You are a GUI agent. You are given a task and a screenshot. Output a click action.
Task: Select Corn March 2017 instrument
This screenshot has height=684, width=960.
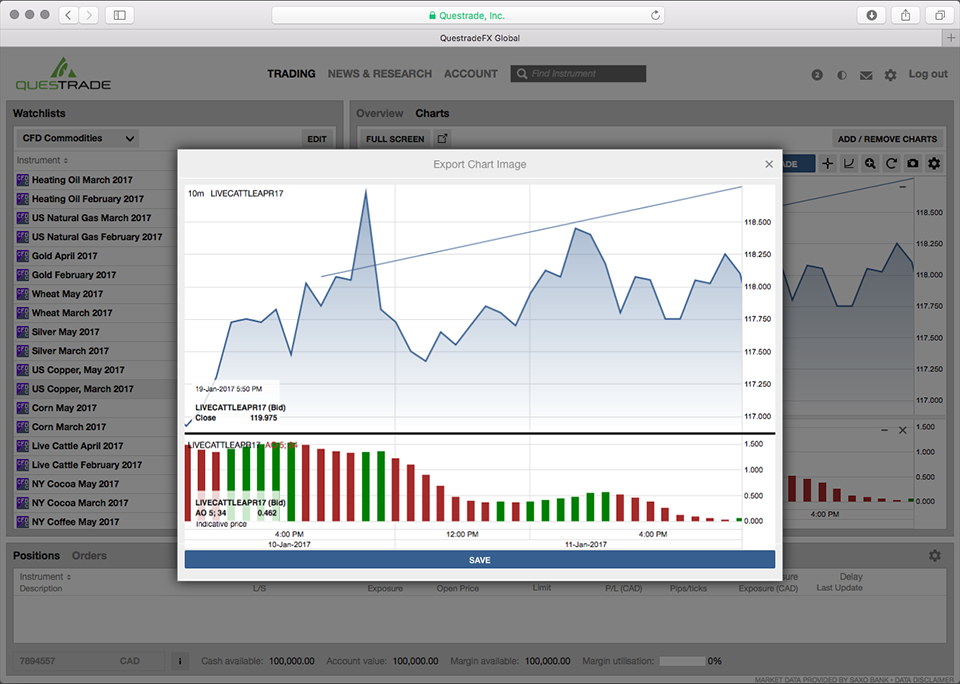[x=69, y=427]
